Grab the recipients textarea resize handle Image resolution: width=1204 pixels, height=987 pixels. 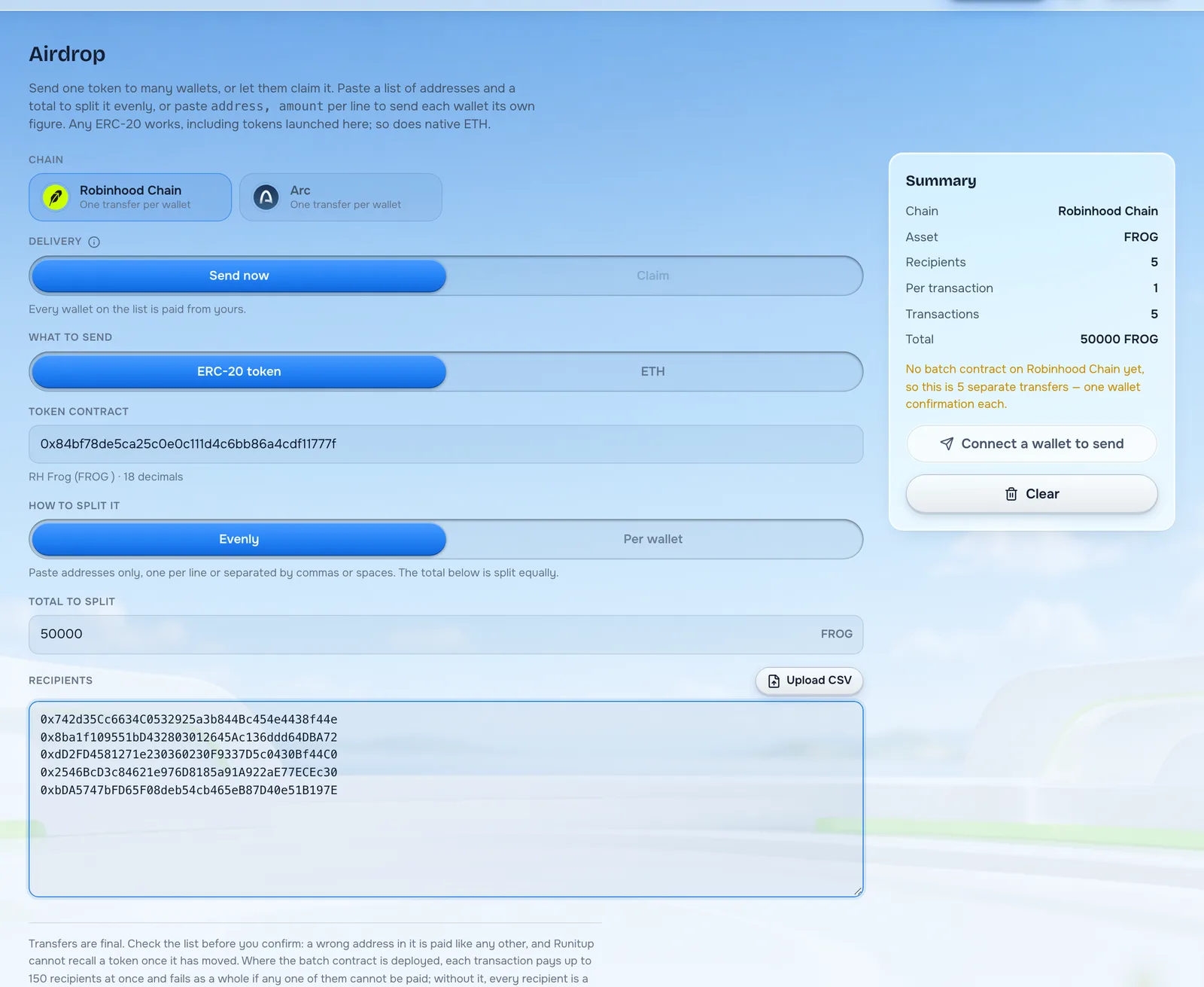pyautogui.click(x=857, y=891)
